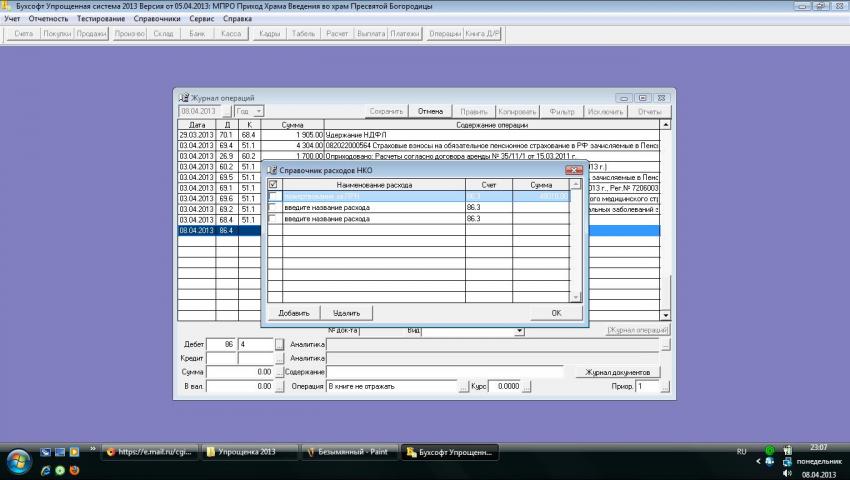Click the ellipsis button beside Дебет account
The image size is (850, 480).
[279, 344]
